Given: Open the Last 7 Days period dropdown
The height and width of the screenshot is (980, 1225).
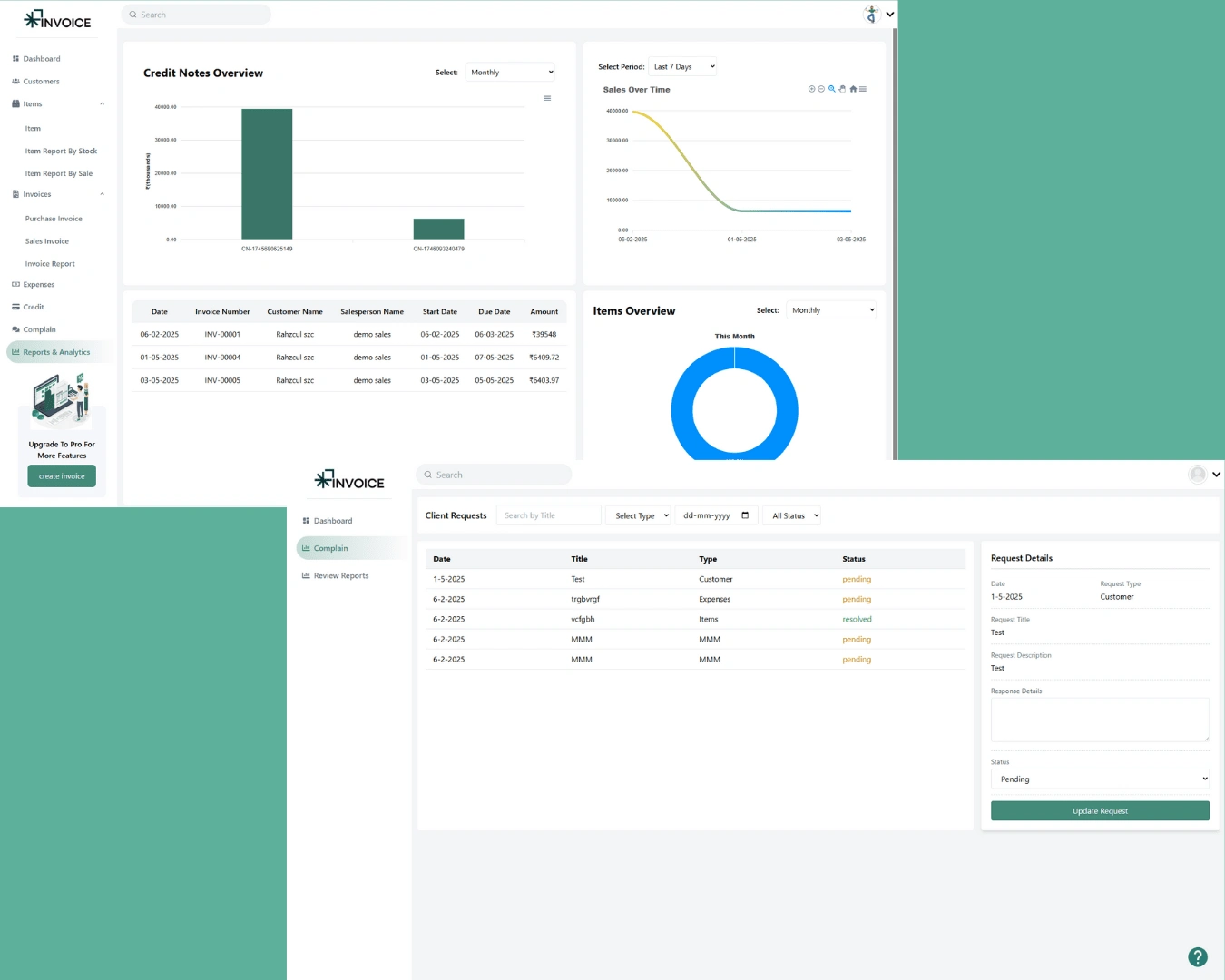Looking at the screenshot, I should pyautogui.click(x=683, y=66).
